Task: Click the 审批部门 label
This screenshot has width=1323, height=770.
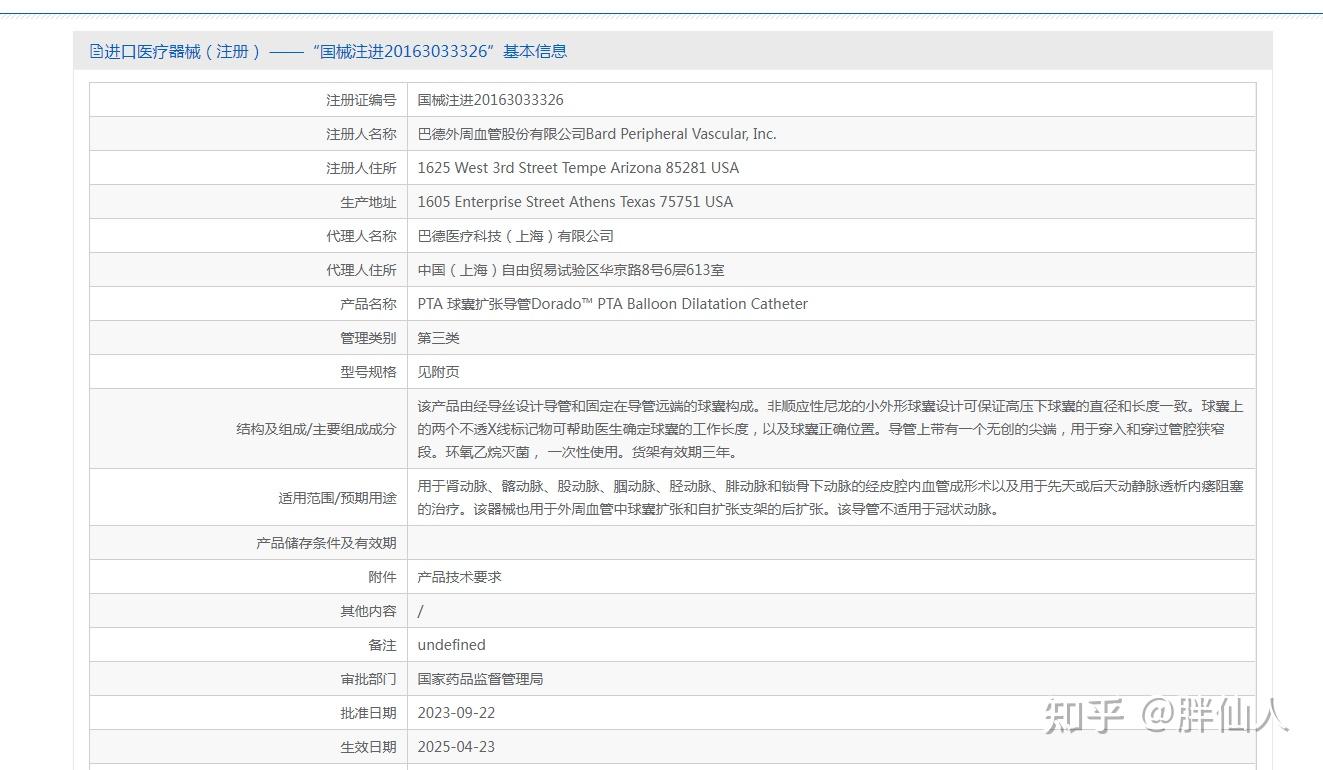Action: pyautogui.click(x=368, y=679)
